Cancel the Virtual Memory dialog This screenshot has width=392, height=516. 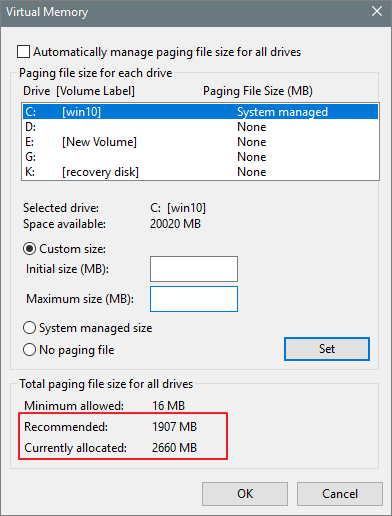(x=340, y=494)
